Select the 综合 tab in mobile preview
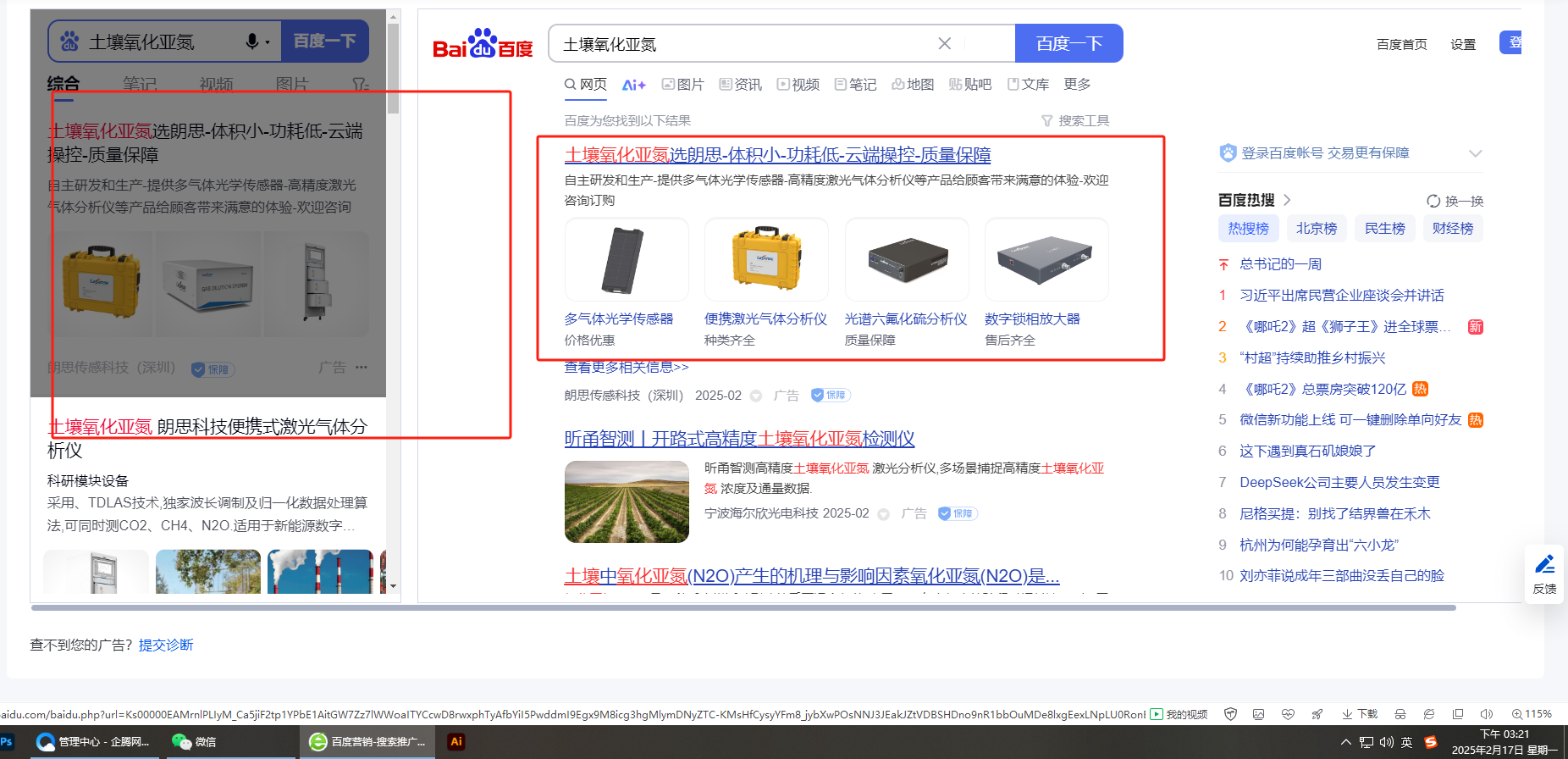 click(x=63, y=84)
